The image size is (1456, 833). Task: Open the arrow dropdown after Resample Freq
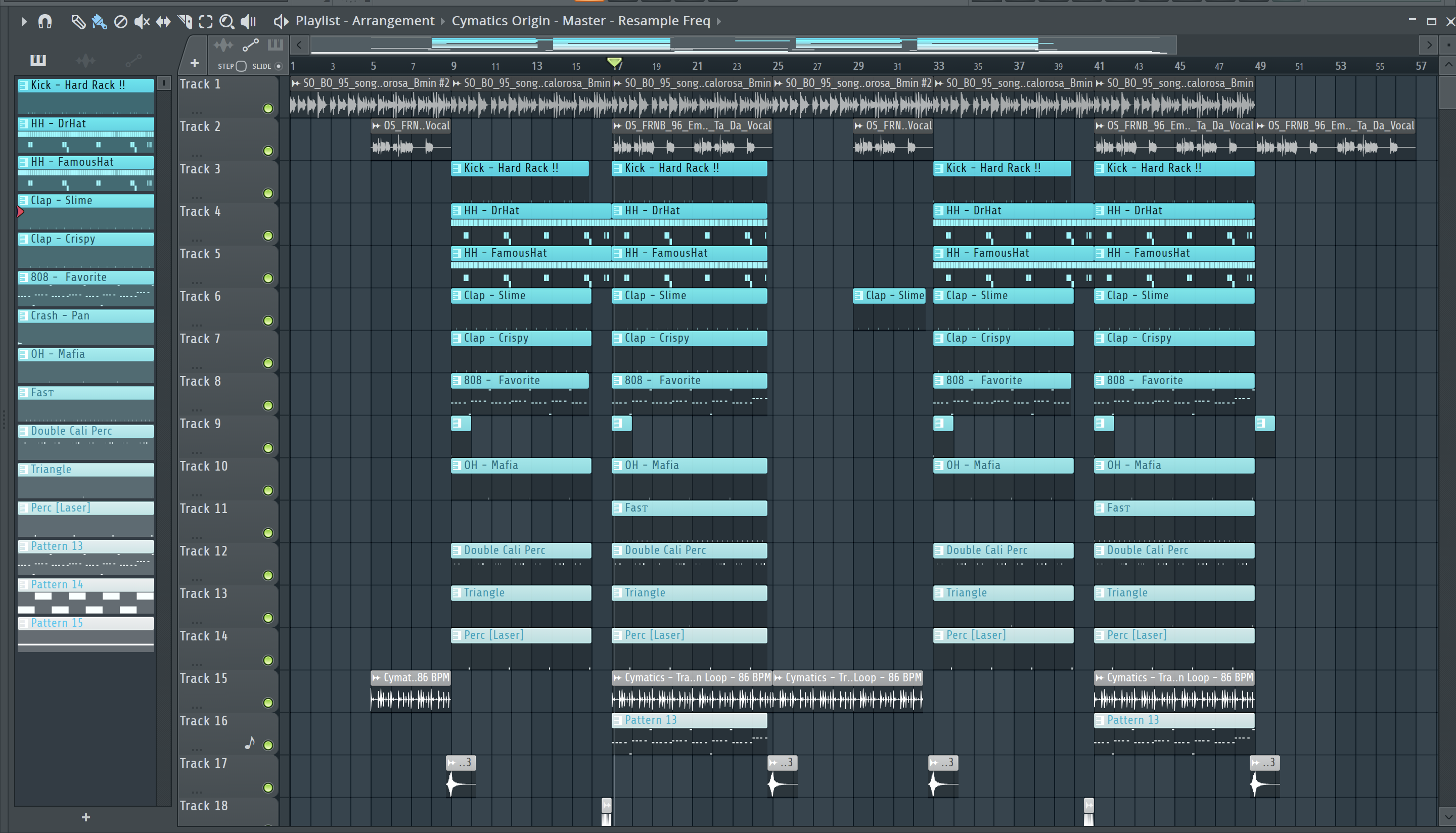[718, 22]
